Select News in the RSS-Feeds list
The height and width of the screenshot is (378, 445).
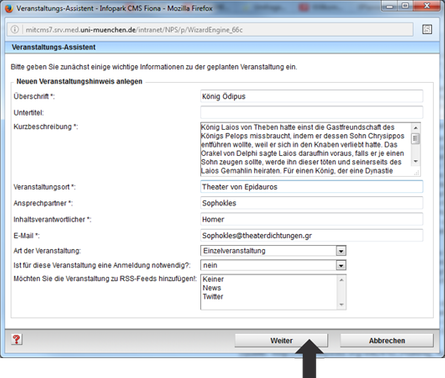(x=212, y=288)
